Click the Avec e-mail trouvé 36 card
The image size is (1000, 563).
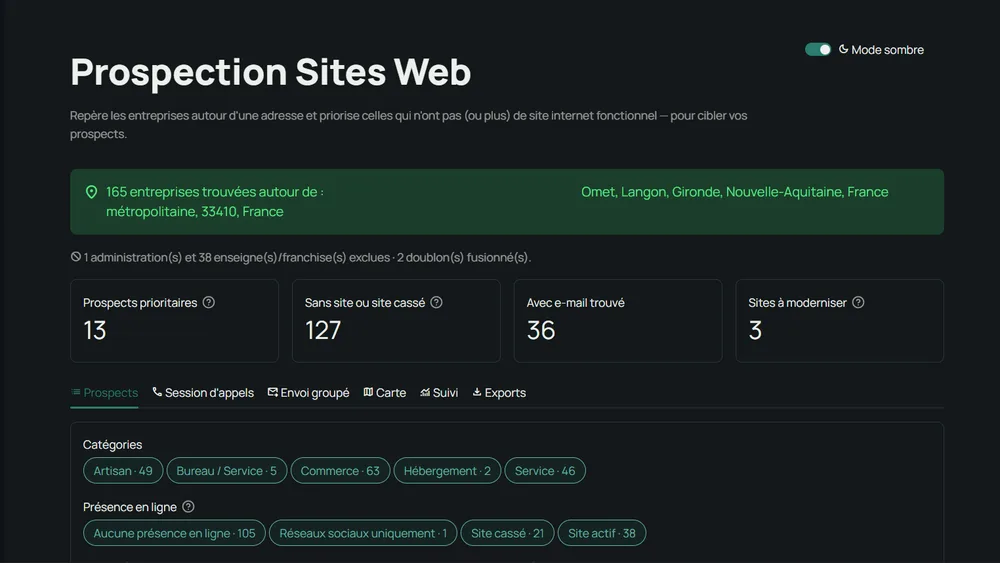pos(618,321)
